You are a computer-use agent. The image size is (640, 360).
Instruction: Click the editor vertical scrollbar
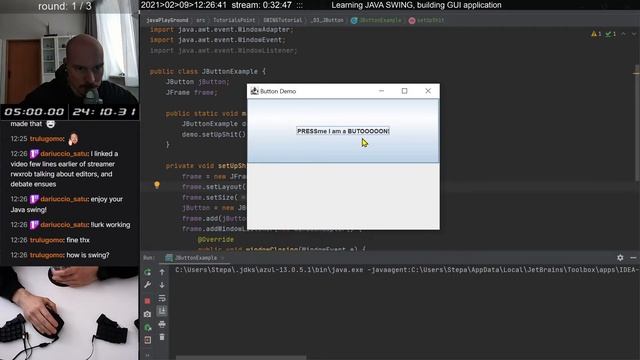click(637, 122)
